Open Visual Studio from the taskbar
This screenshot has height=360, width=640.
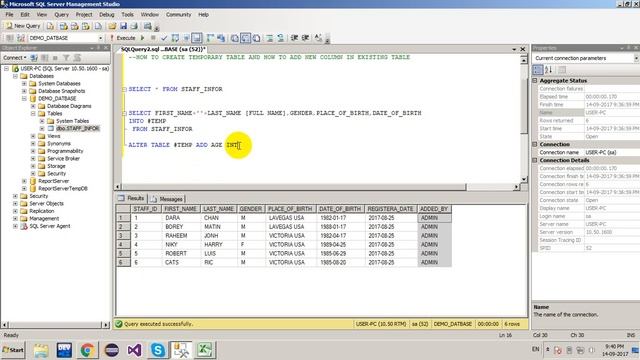pyautogui.click(x=134, y=350)
